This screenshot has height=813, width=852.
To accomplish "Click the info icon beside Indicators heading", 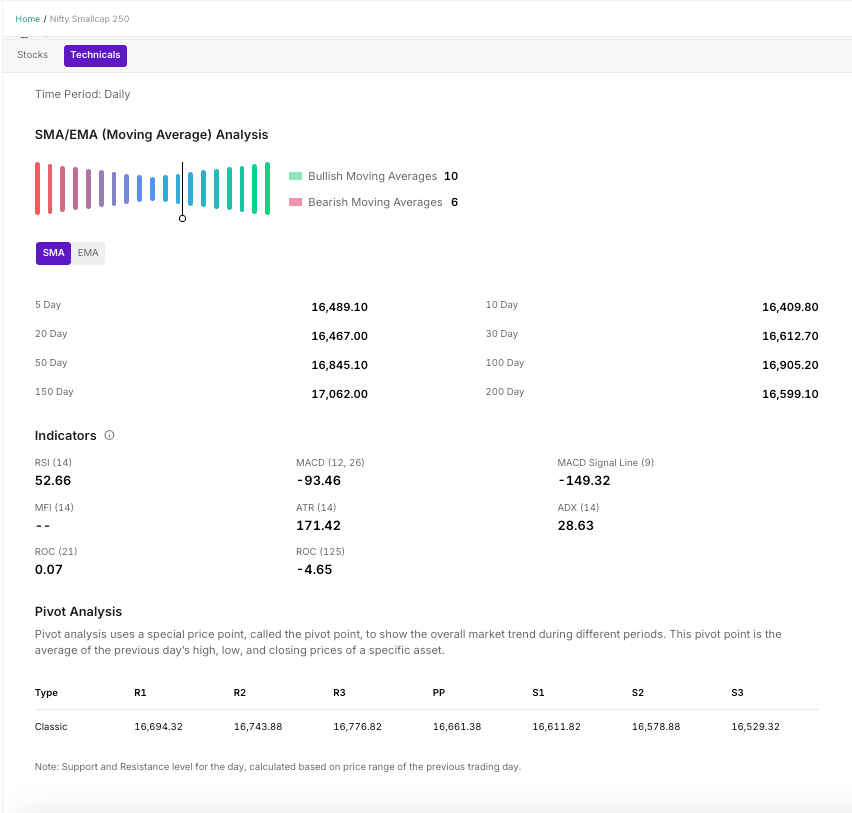I will [110, 436].
